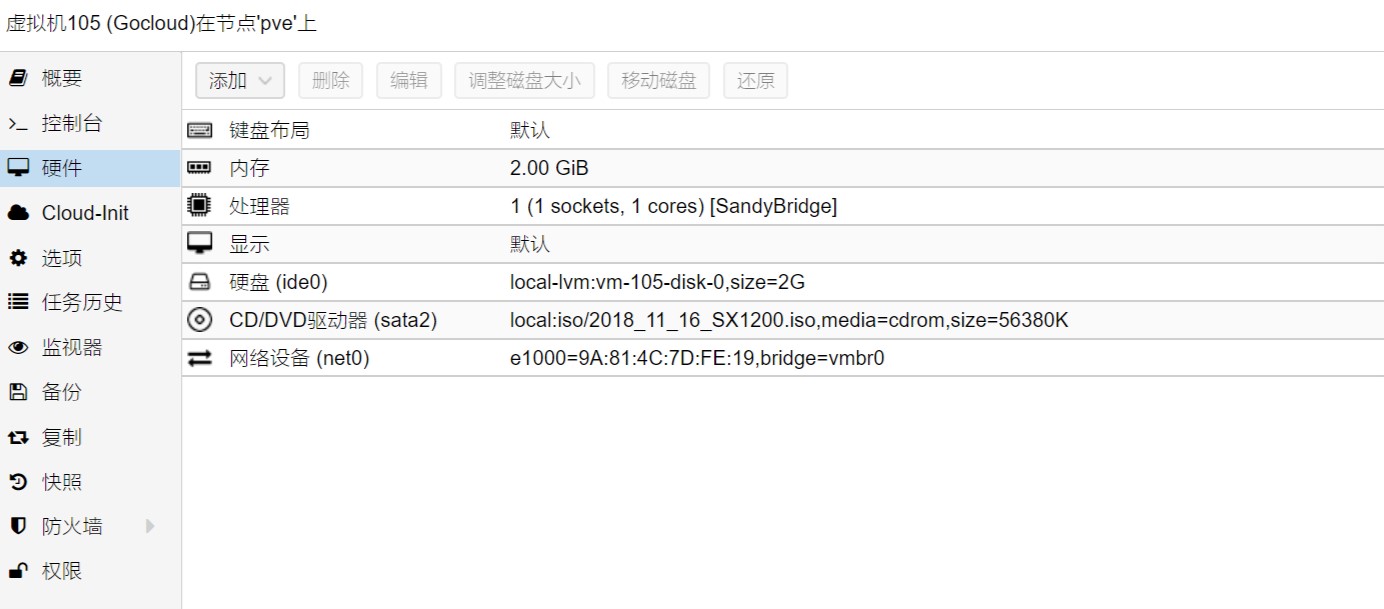The width and height of the screenshot is (1384, 609).
Task: Select the Cloud-Init cloud icon
Action: coord(18,213)
